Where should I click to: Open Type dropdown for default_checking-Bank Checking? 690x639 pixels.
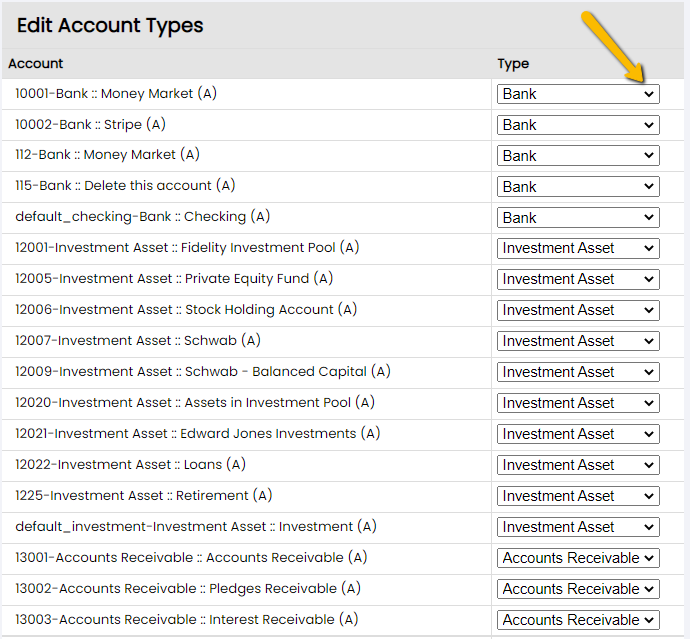(578, 217)
